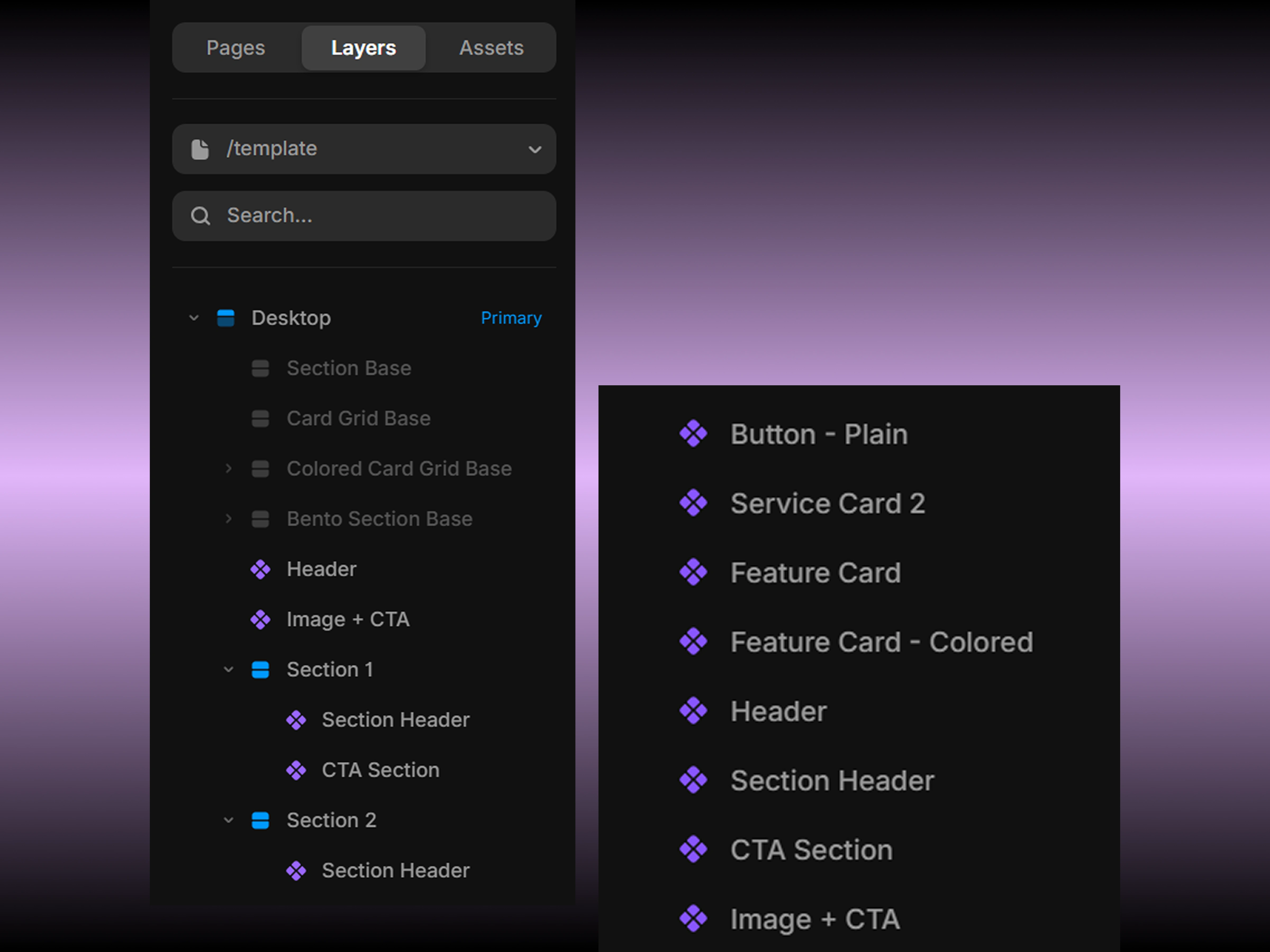The height and width of the screenshot is (952, 1270).
Task: Expand the Colored Card Grid Base layer
Action: point(229,469)
